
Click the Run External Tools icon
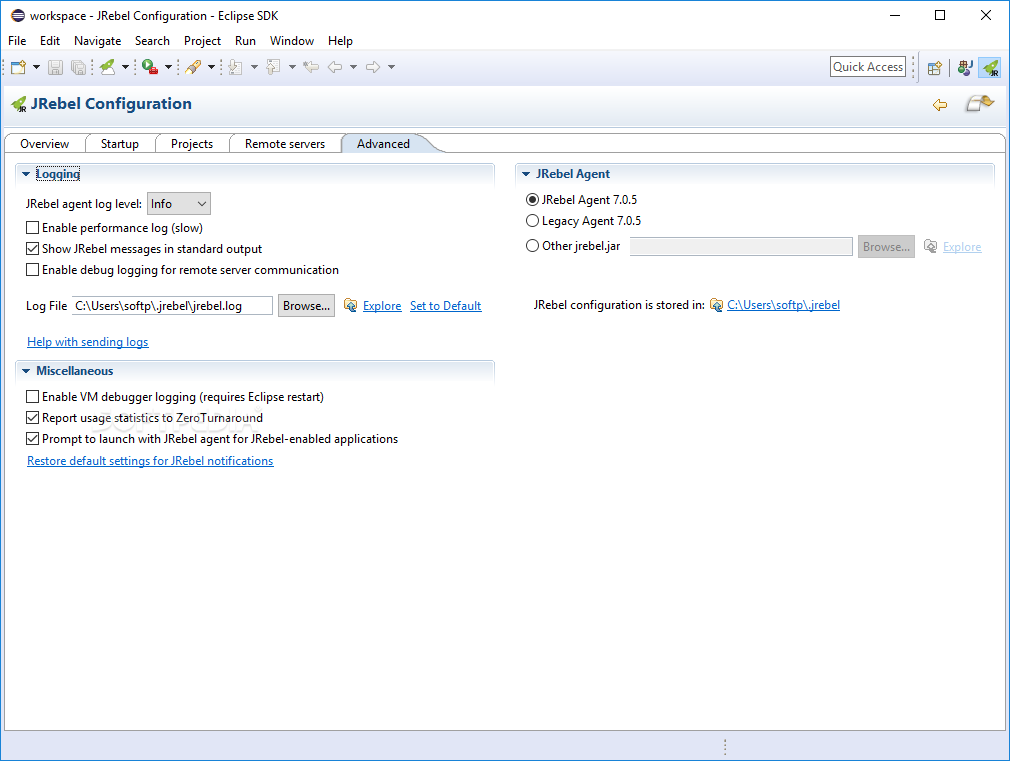(150, 67)
